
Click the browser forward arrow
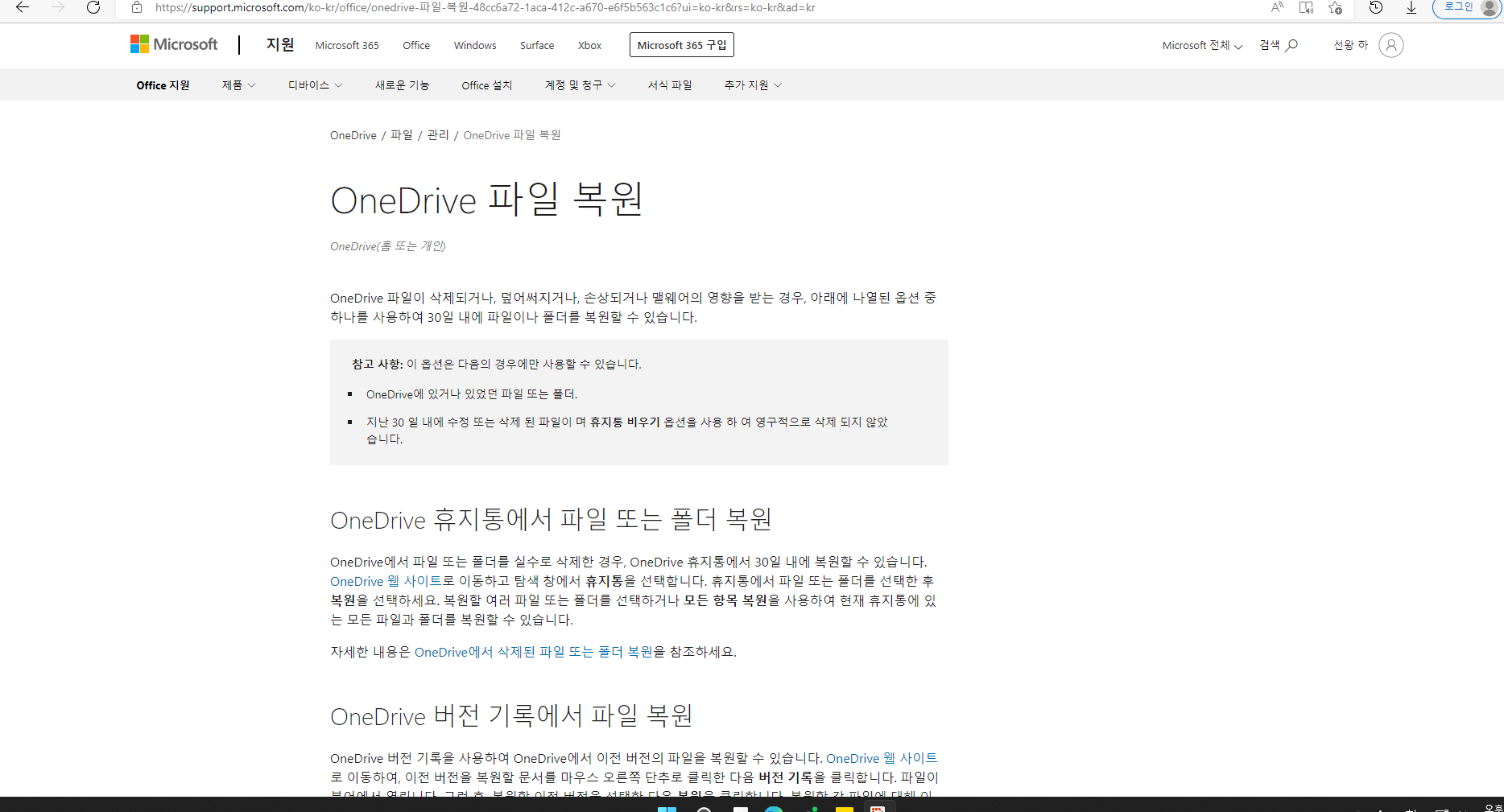click(58, 7)
